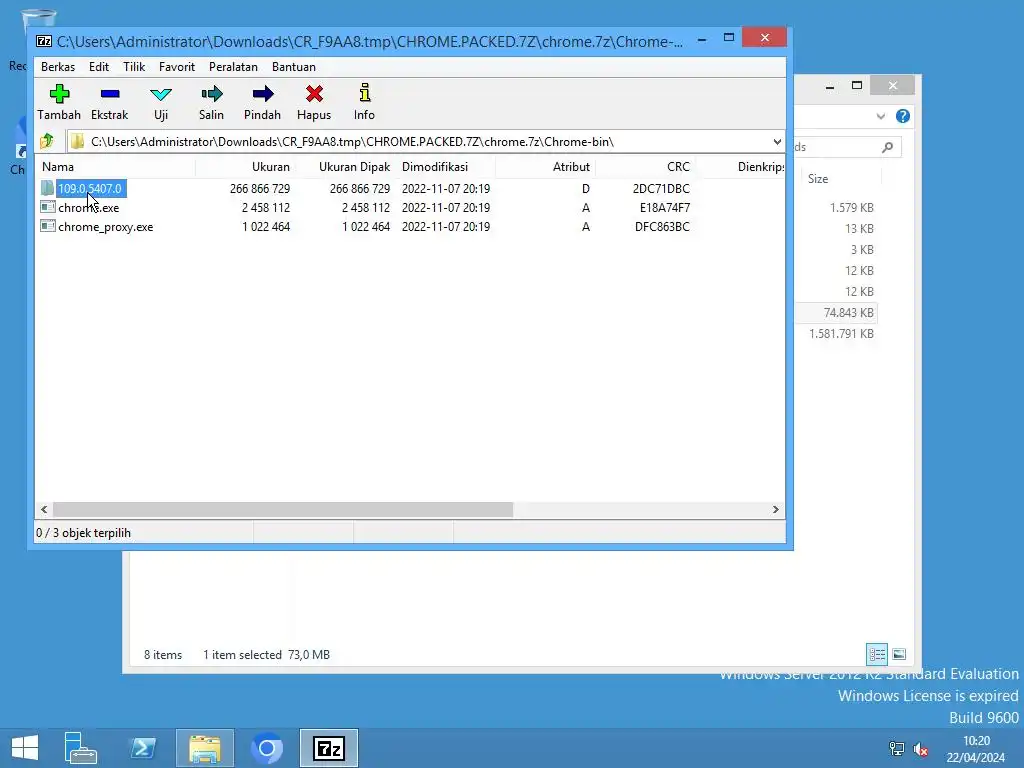Open the Info properties icon

click(x=364, y=93)
